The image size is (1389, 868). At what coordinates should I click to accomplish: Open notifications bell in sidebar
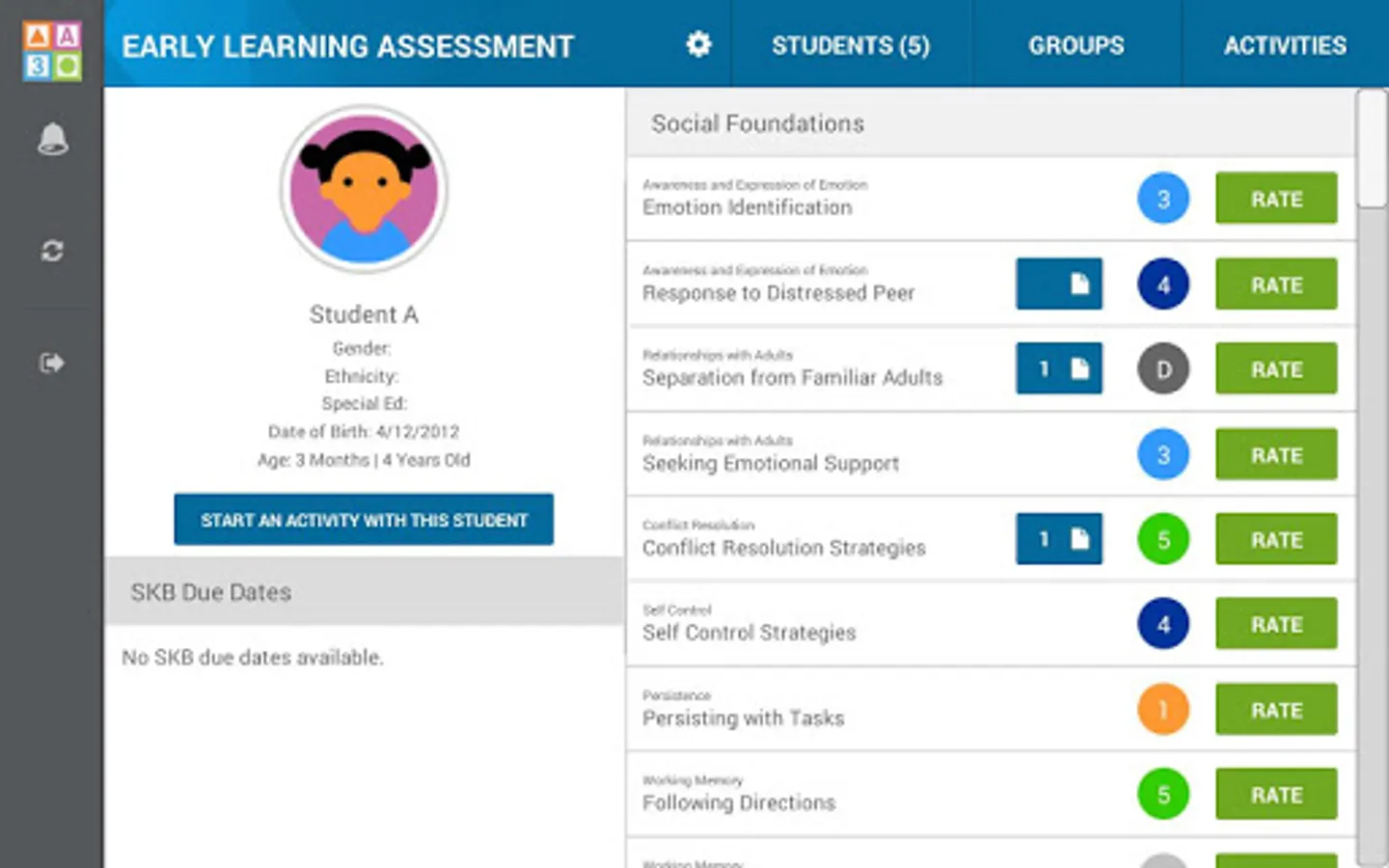pyautogui.click(x=52, y=140)
